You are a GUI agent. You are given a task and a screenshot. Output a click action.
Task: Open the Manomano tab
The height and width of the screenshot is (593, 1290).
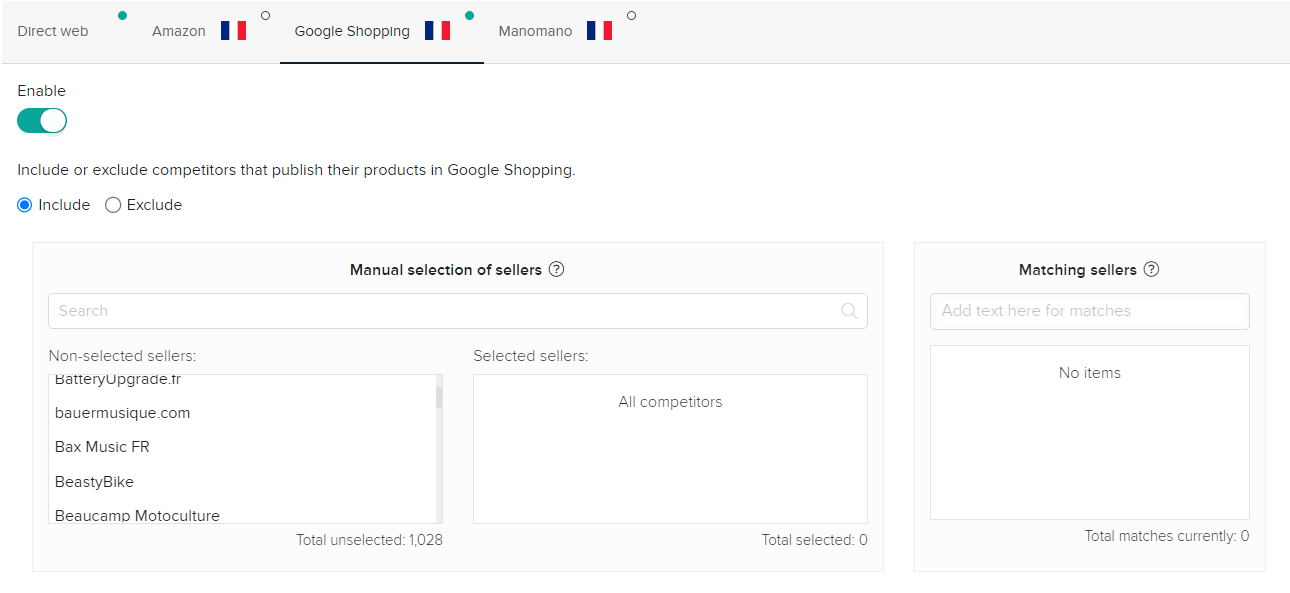(x=535, y=31)
